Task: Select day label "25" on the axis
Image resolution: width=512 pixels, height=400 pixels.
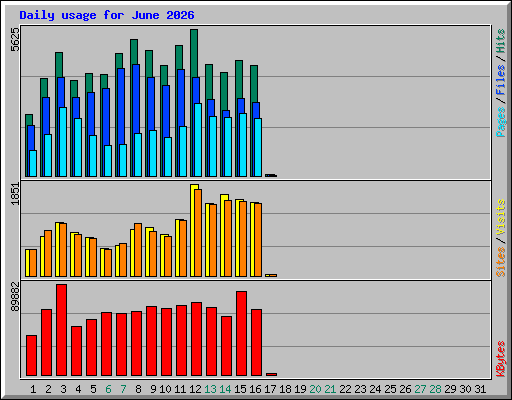Action: point(390,389)
